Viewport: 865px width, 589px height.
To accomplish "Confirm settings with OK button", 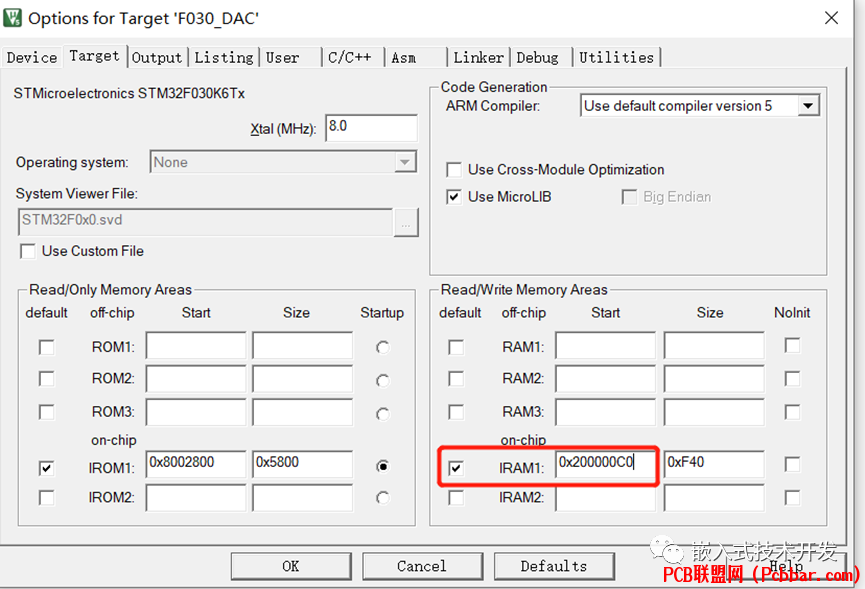I will pos(291,566).
